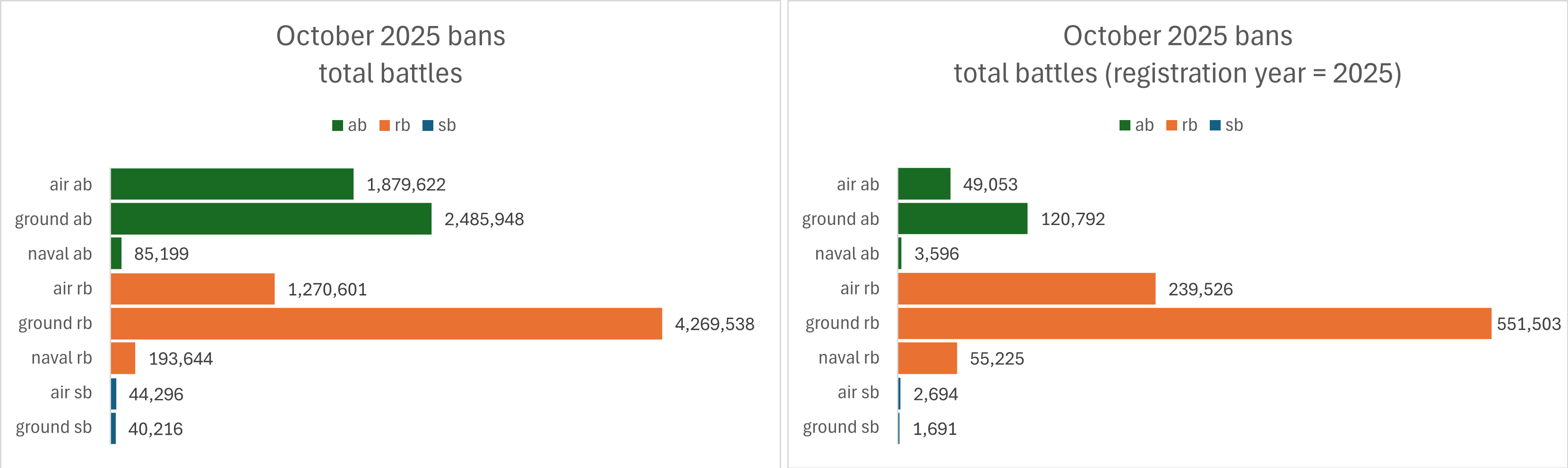Click the orange rb legend swatch in right chart

[1171, 126]
